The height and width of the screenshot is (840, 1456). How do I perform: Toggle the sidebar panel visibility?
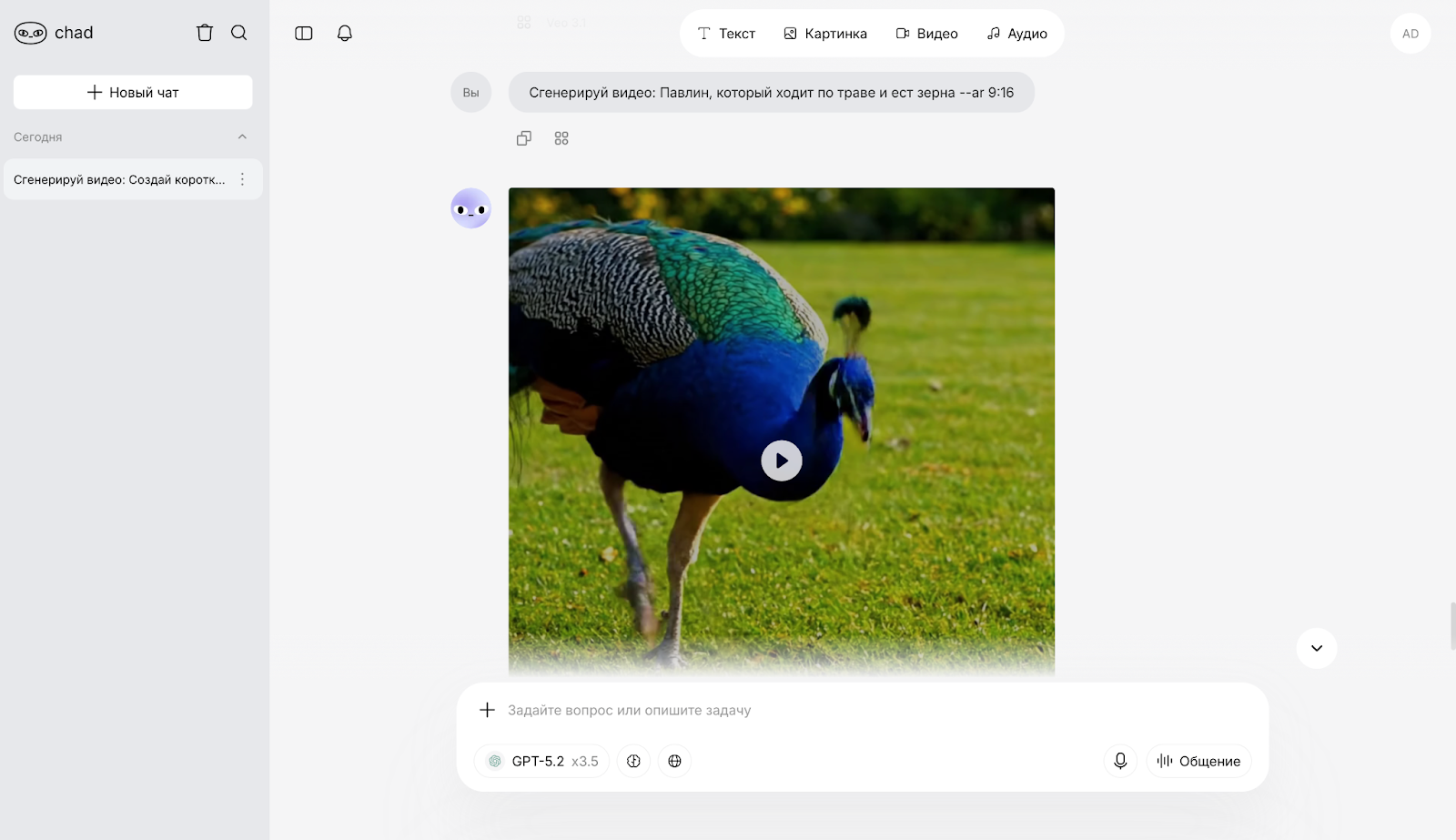click(x=304, y=34)
